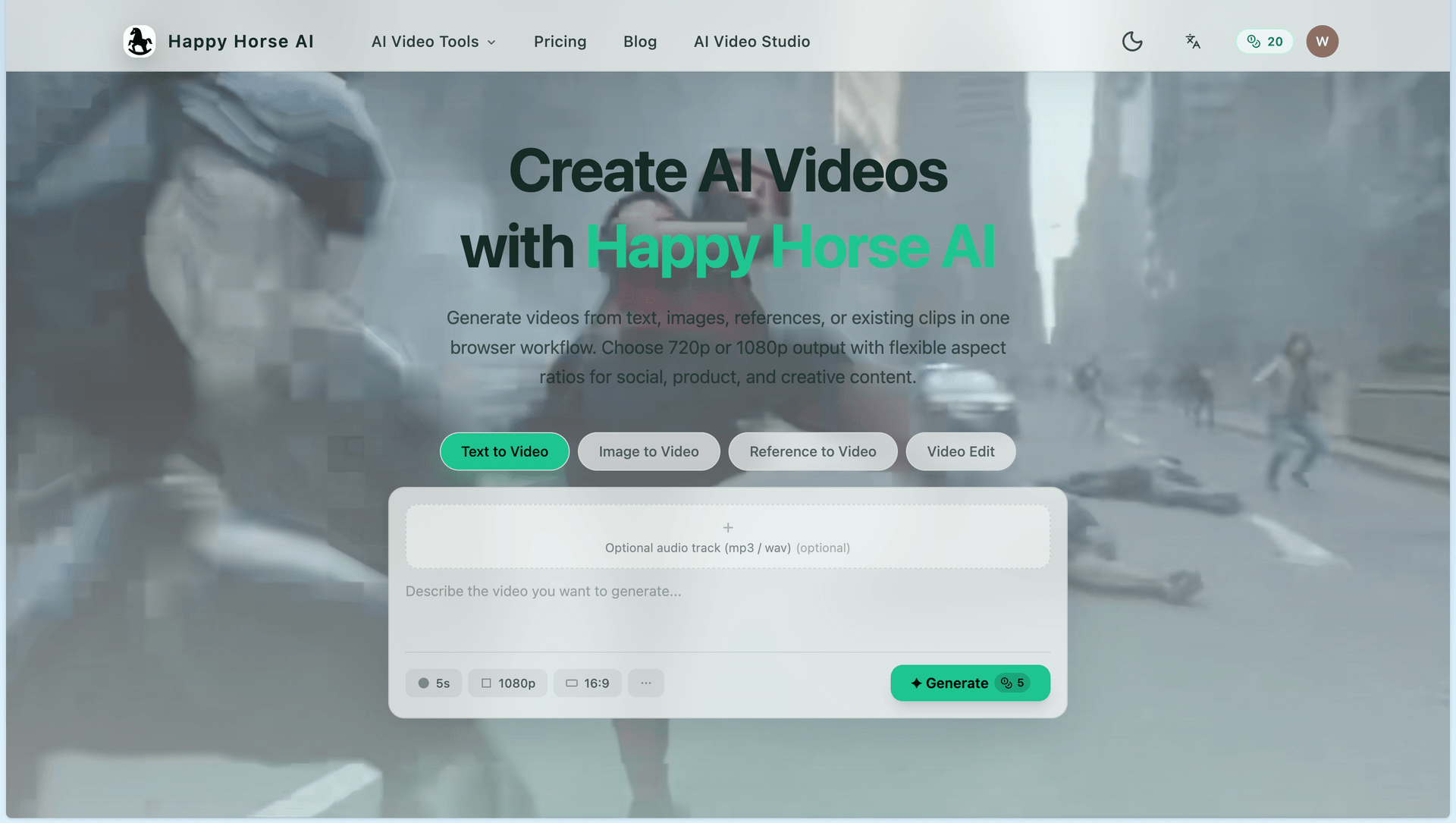Open the Blog link
This screenshot has width=1456, height=823.
tap(639, 42)
